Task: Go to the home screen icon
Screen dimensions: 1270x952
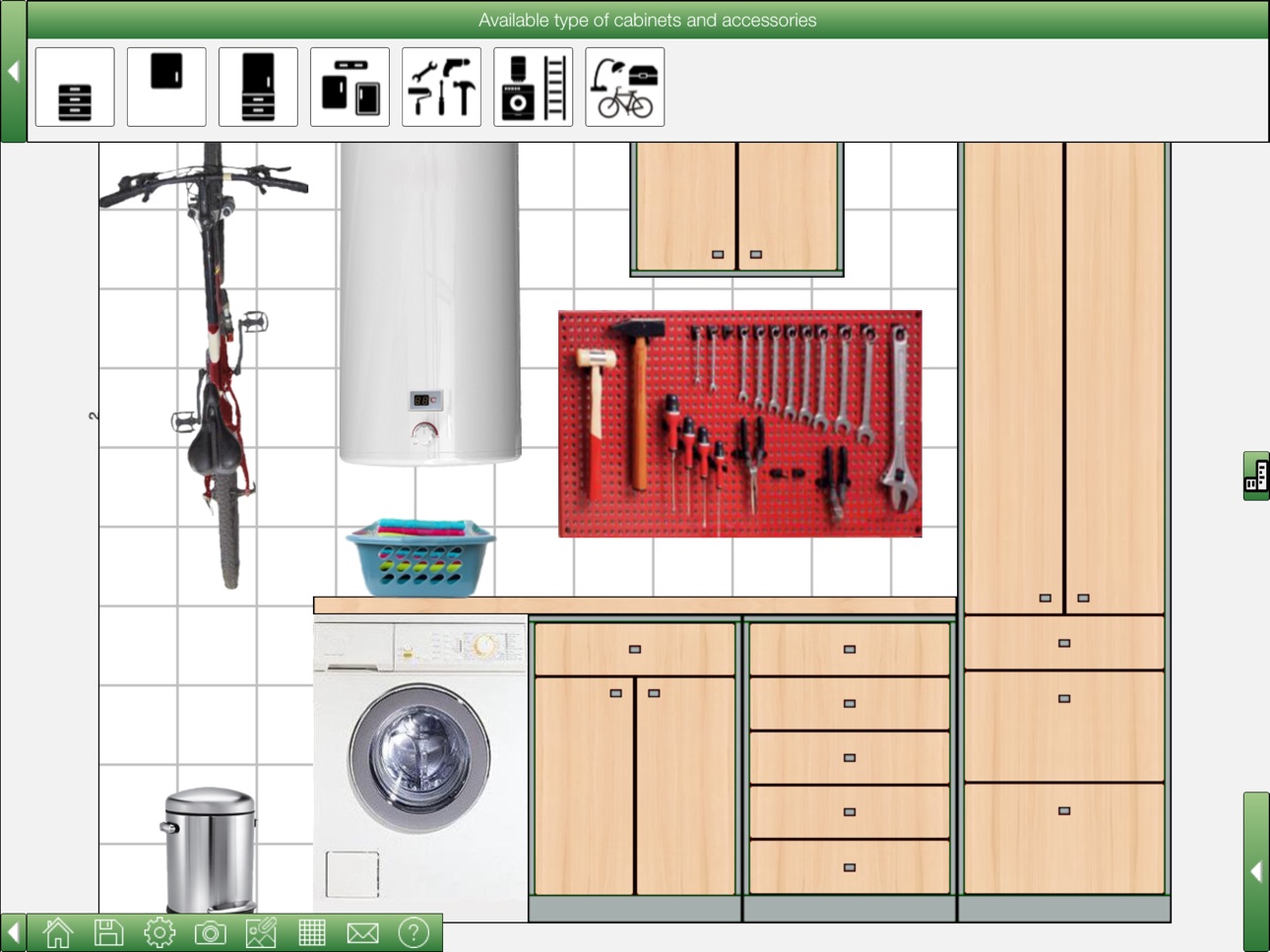Action: coord(58,931)
